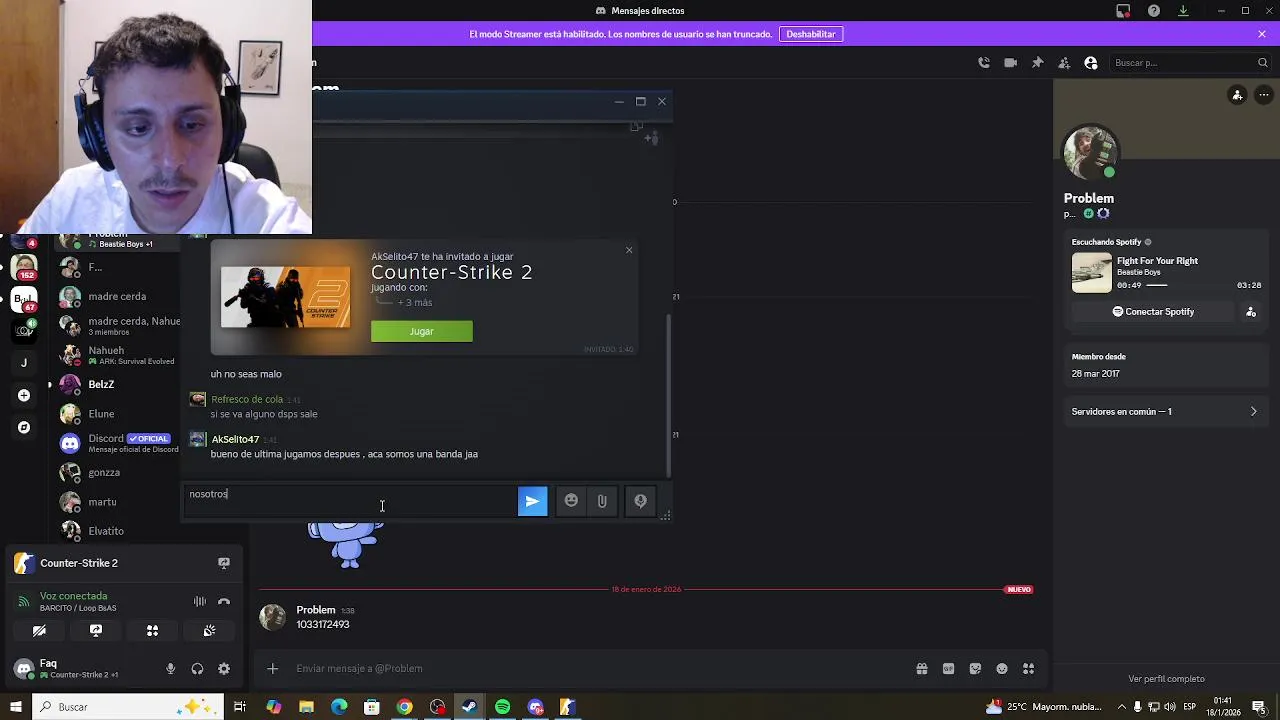The height and width of the screenshot is (720, 1280).
Task: Dismiss the Counter-Strike 2 game invite
Action: click(629, 250)
